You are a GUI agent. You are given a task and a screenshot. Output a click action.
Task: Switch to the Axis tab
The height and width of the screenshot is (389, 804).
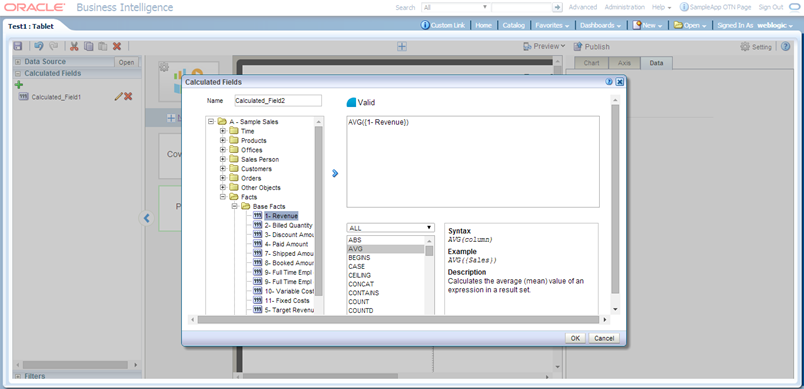click(x=624, y=63)
